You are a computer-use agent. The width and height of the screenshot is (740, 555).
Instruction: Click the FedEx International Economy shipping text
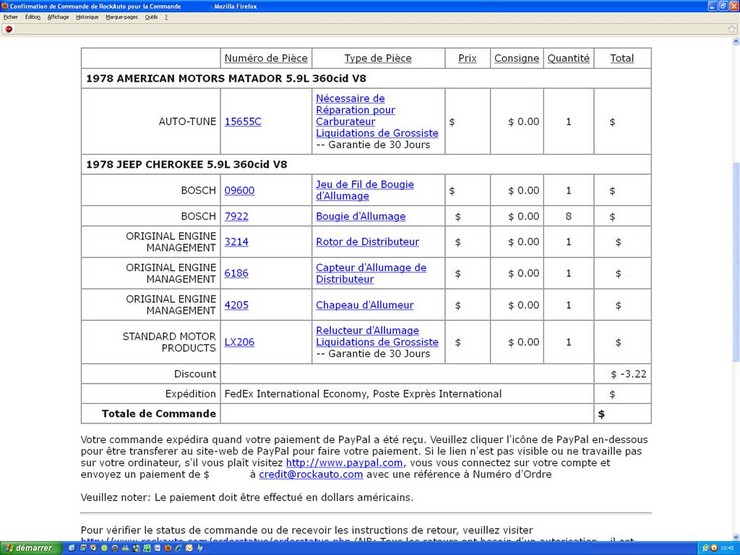[362, 394]
